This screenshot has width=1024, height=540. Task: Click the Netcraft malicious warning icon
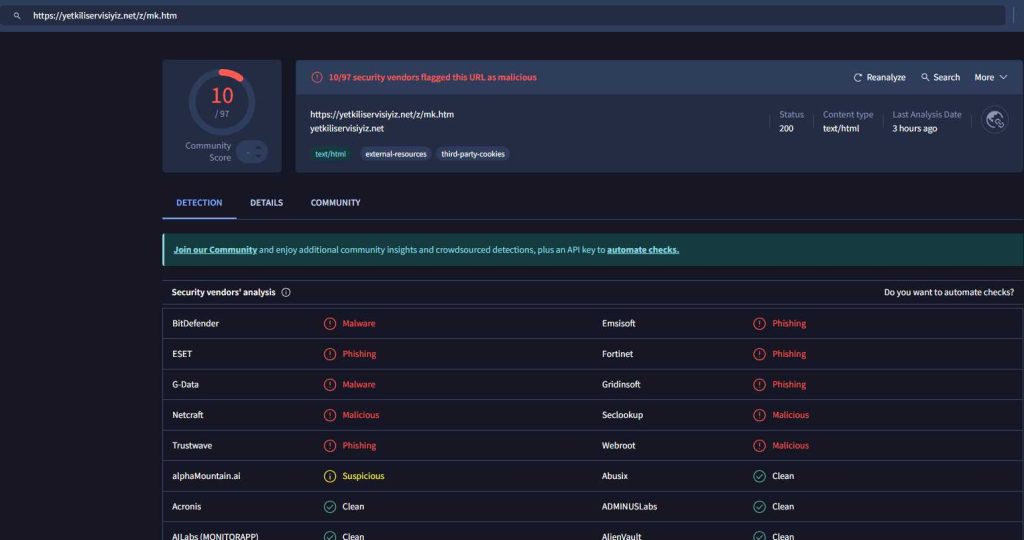(330, 415)
